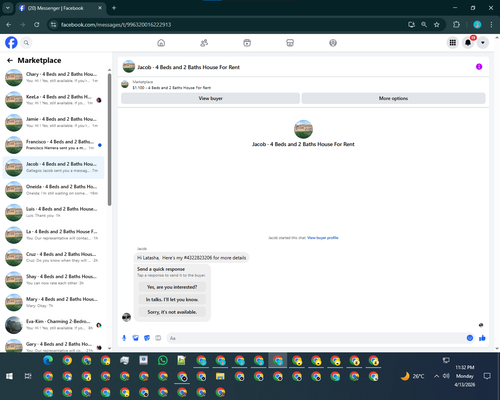Open the Facebook home logo
Image resolution: width=500 pixels, height=400 pixels.
pos(11,43)
